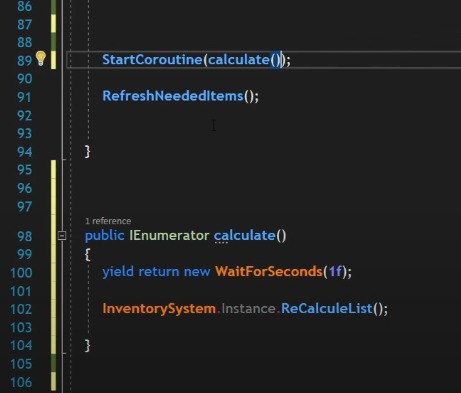Click the opening brace on line 99
This screenshot has height=393, width=461.
point(87,255)
